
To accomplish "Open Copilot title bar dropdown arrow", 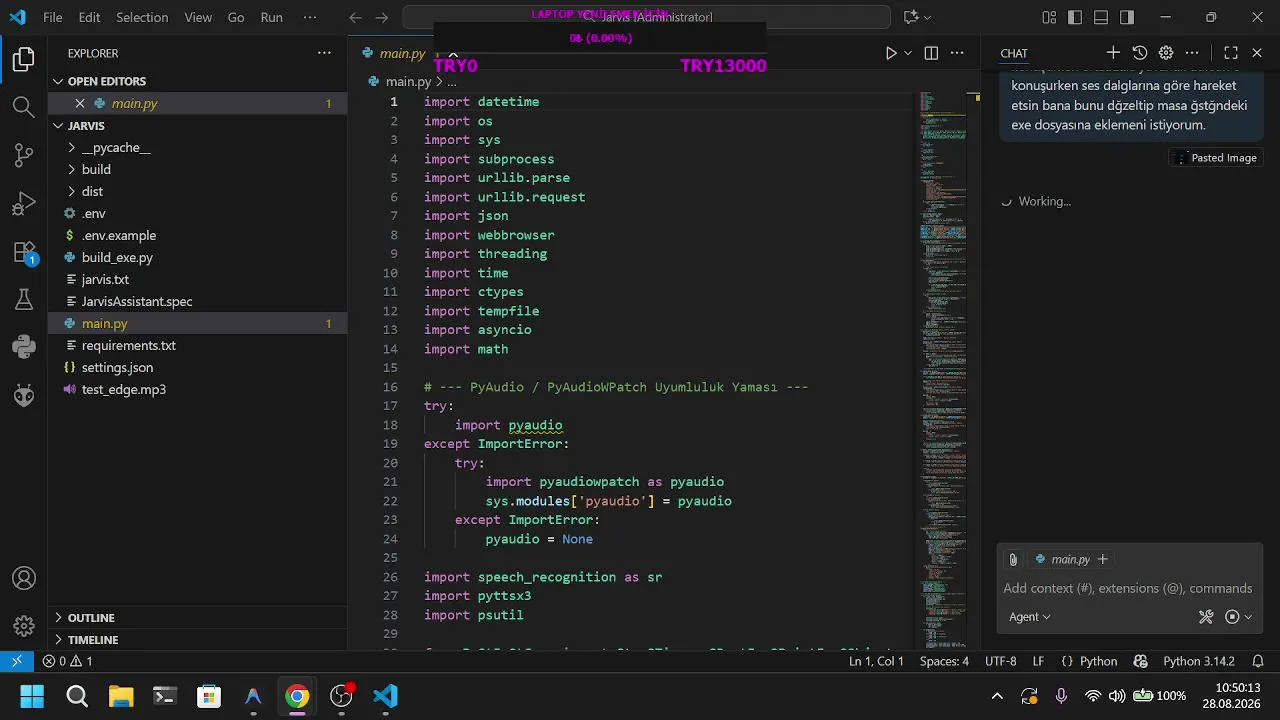I will coord(928,17).
